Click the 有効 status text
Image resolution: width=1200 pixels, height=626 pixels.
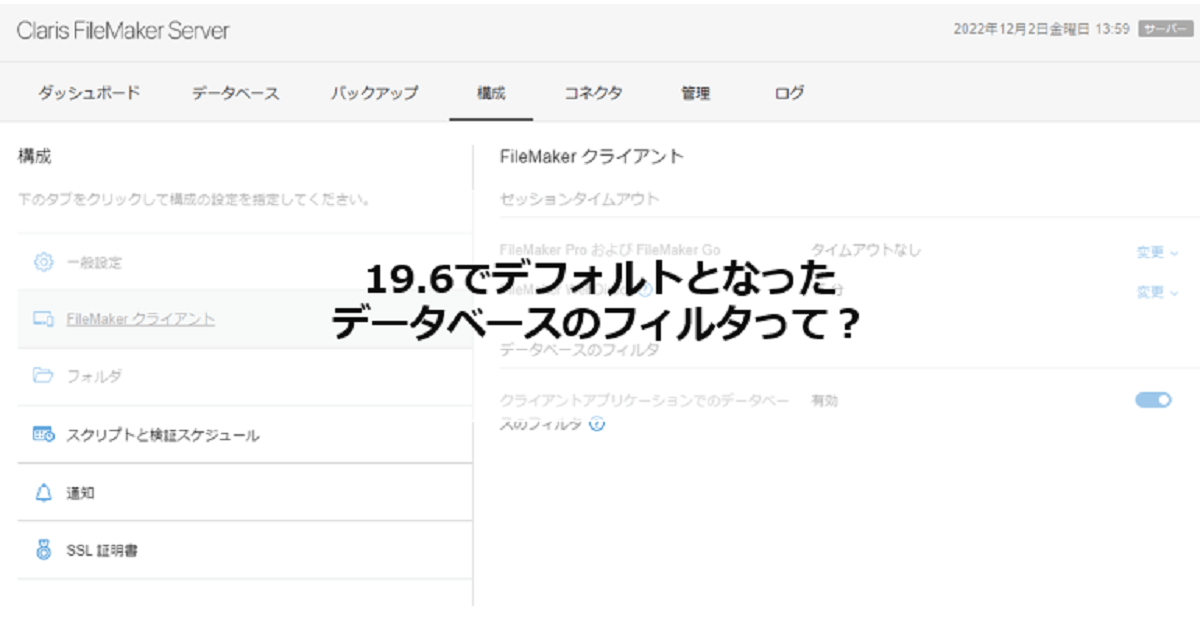[x=825, y=401]
